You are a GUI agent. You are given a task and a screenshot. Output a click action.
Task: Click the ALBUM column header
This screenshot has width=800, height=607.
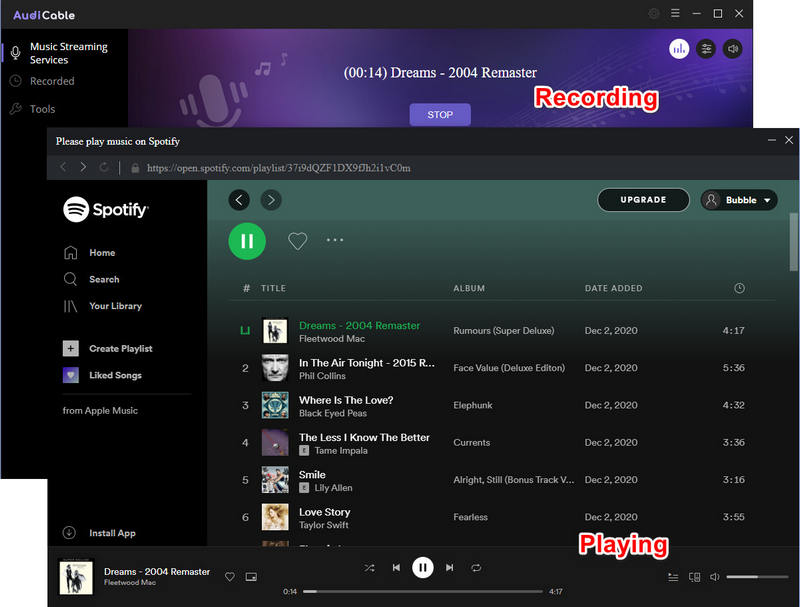[x=469, y=288]
